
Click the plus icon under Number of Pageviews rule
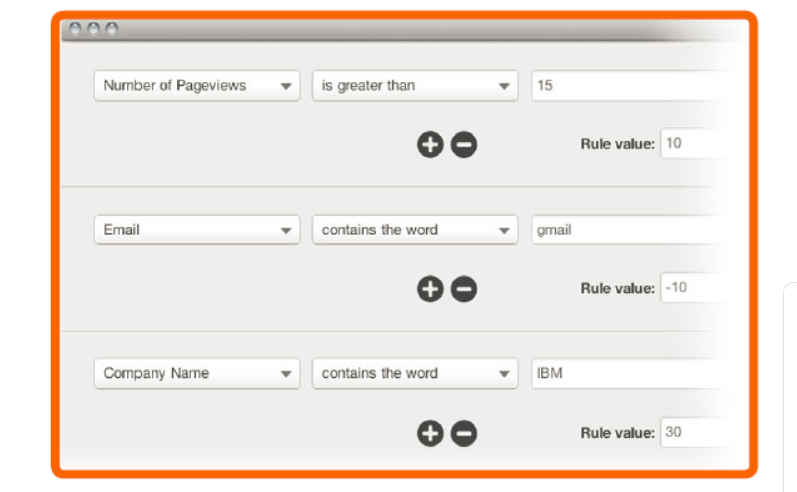pos(429,145)
